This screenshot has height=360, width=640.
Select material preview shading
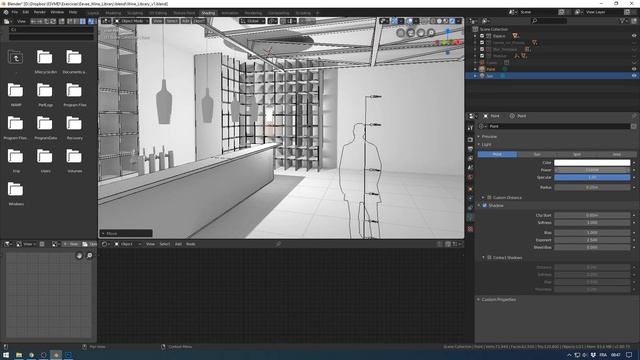pyautogui.click(x=446, y=21)
